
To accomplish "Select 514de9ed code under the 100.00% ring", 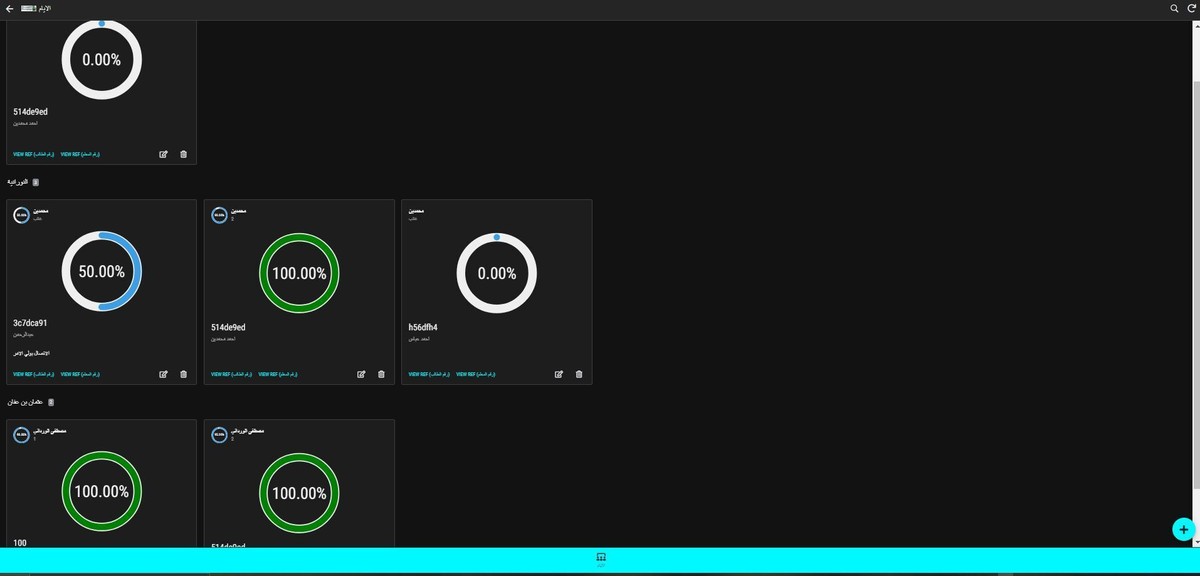I will (x=228, y=327).
